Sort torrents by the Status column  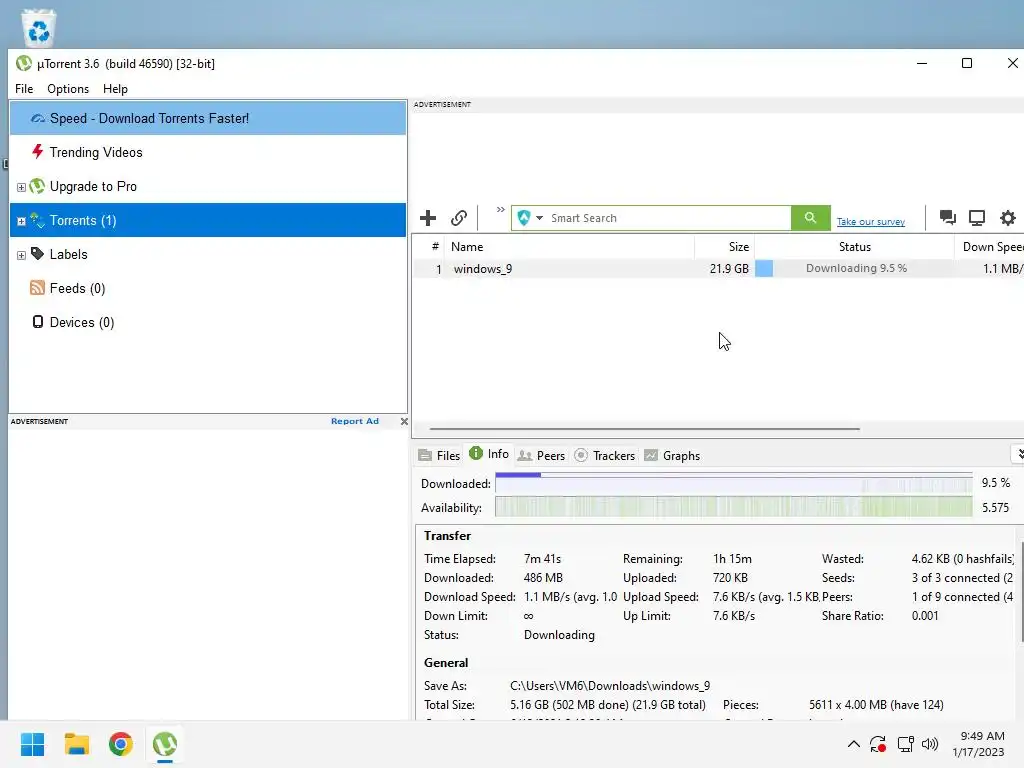(x=855, y=247)
